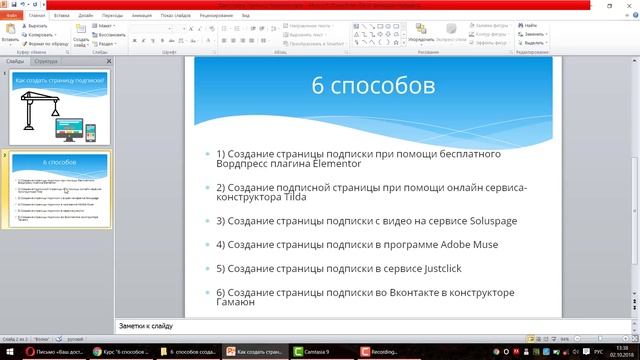Adjust the zoom level slider
The width and height of the screenshot is (640, 360).
[600, 339]
